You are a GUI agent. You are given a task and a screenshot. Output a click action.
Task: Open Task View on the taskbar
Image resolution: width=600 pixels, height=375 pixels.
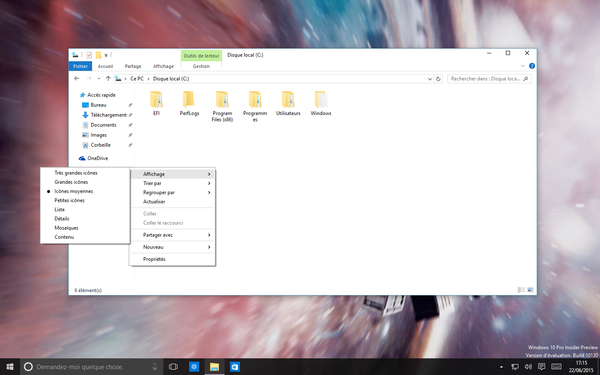pos(173,367)
